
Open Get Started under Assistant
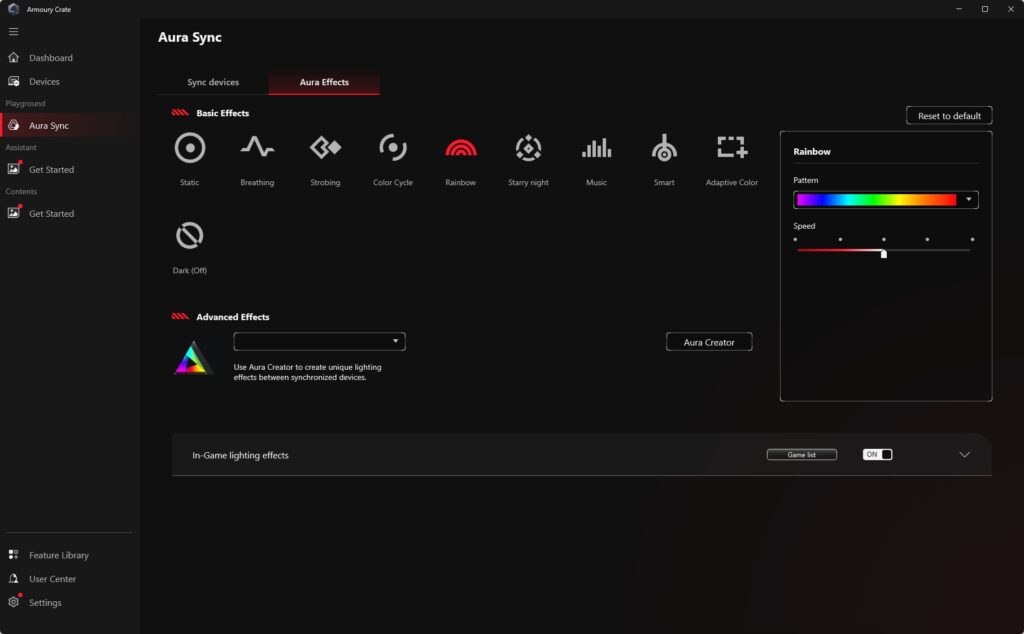coord(52,169)
